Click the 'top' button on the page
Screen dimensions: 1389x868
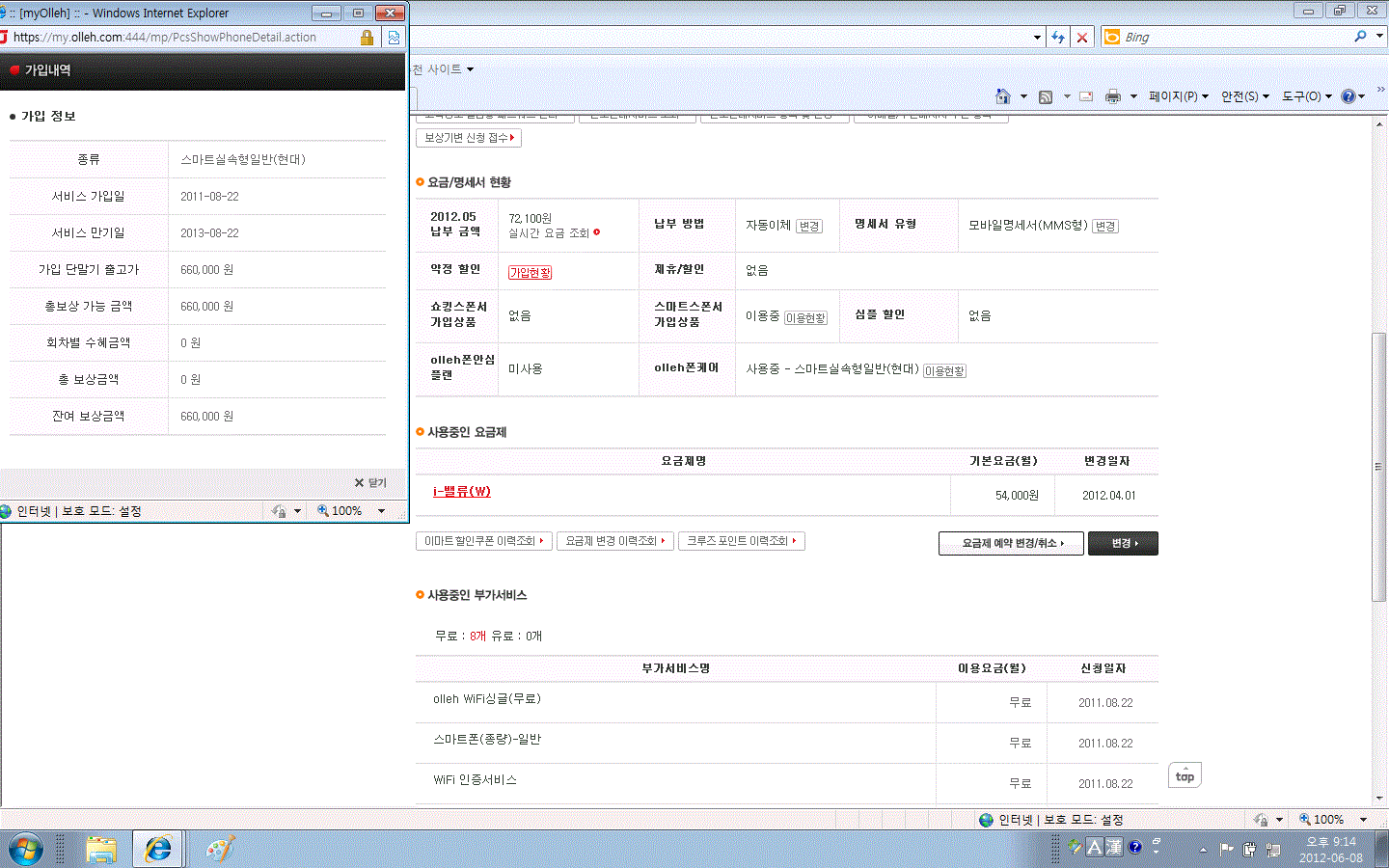click(x=1185, y=775)
